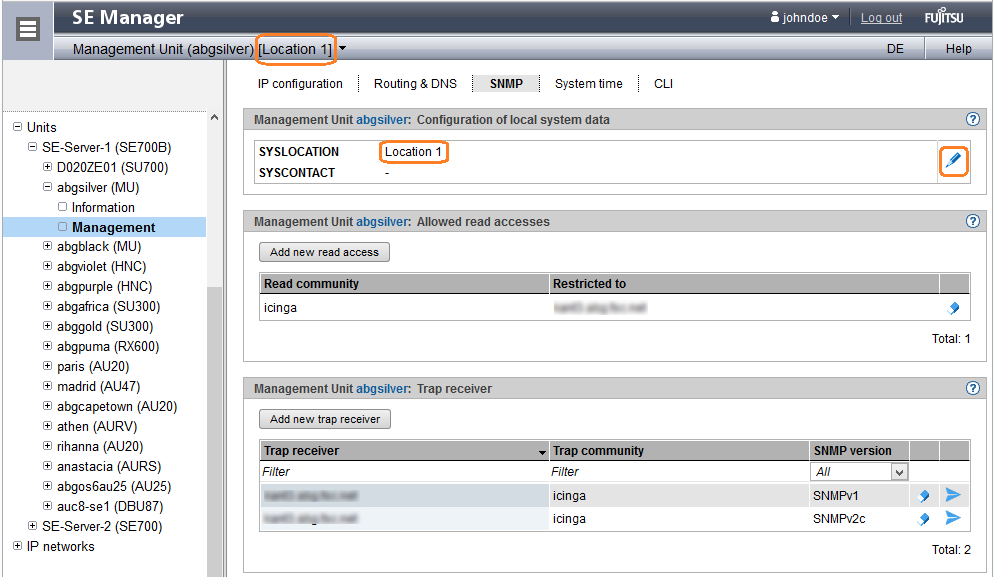Send a test trap to SNMPv2c receiver
This screenshot has height=577, width=994.
pyautogui.click(x=953, y=518)
